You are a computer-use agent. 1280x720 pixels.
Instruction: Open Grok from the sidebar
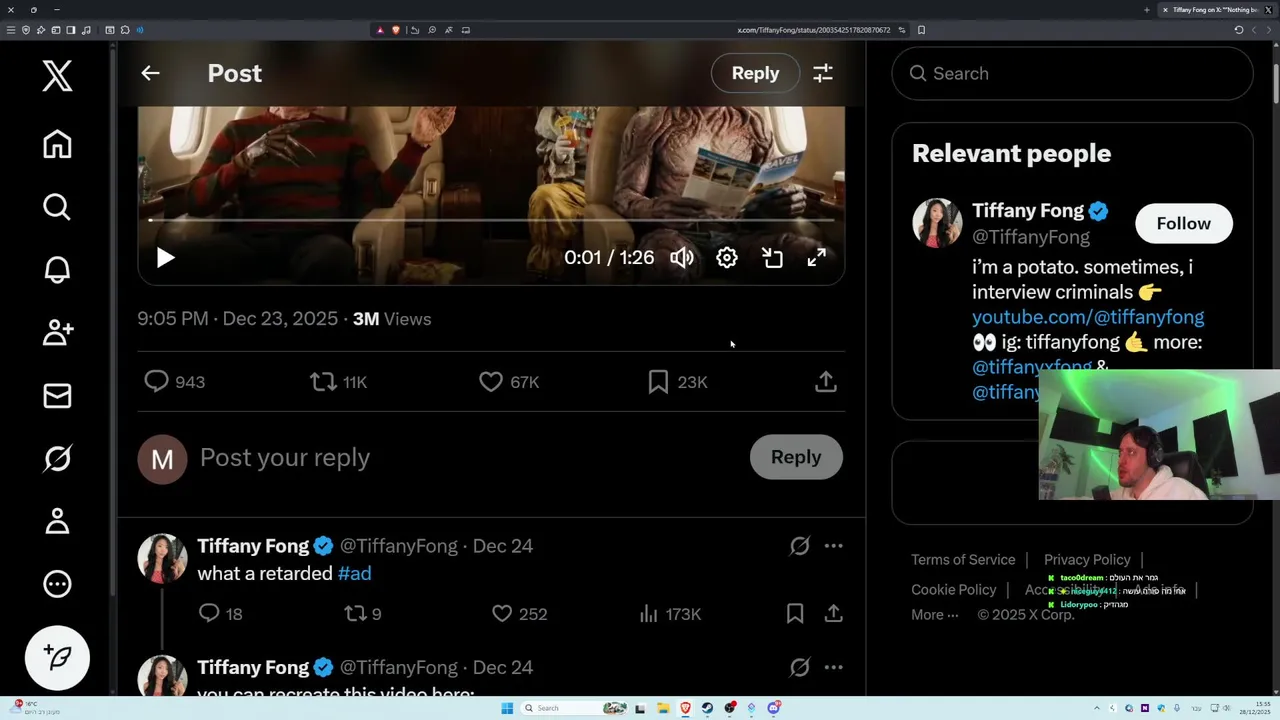pyautogui.click(x=57, y=459)
